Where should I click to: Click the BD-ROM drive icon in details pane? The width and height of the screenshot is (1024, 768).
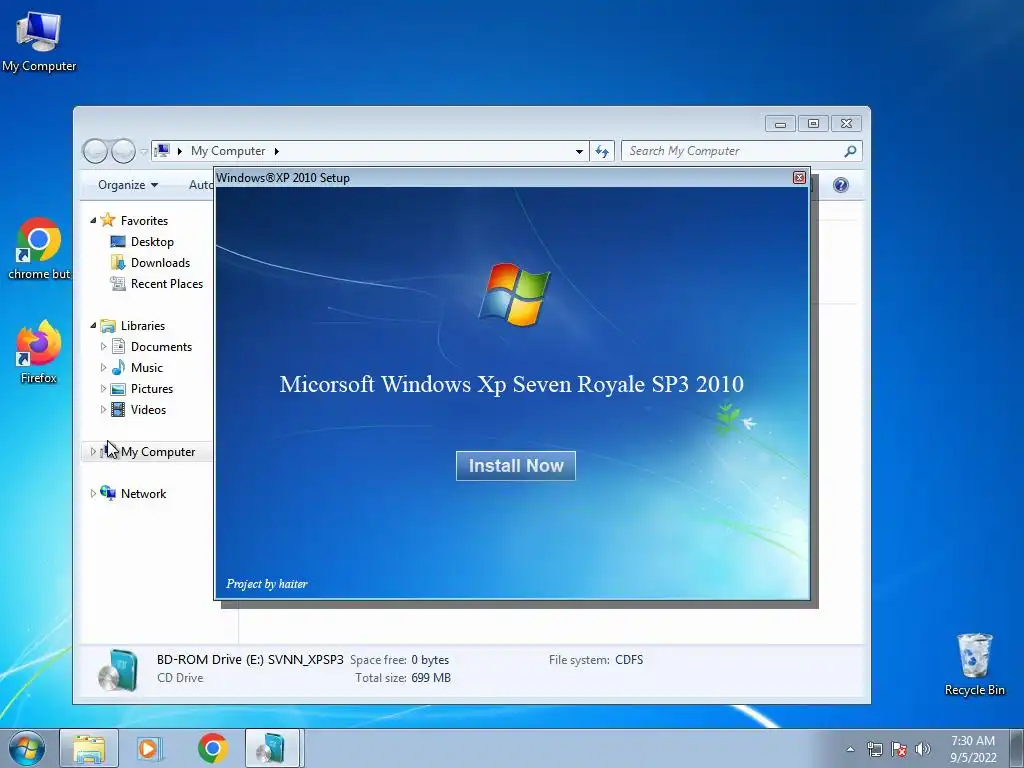[x=118, y=670]
